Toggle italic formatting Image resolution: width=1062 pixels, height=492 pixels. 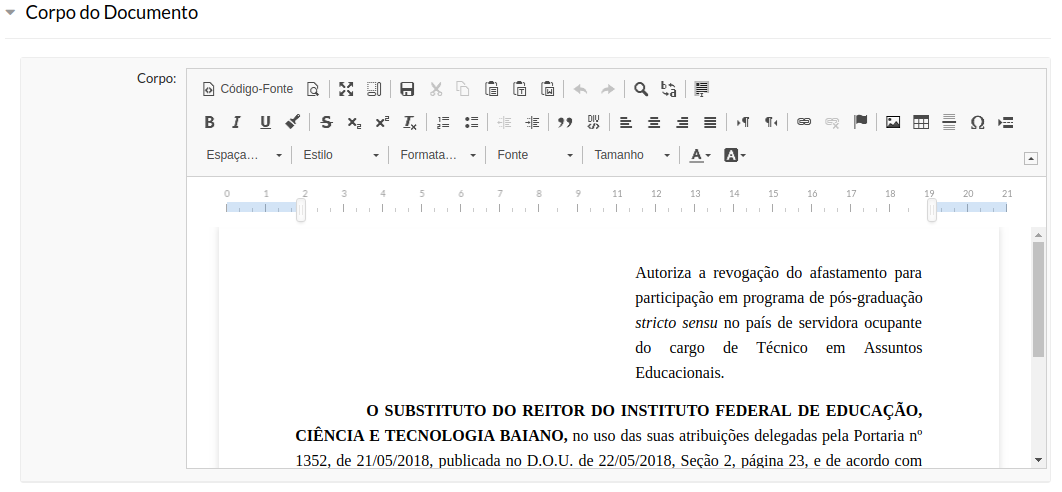pyautogui.click(x=237, y=122)
